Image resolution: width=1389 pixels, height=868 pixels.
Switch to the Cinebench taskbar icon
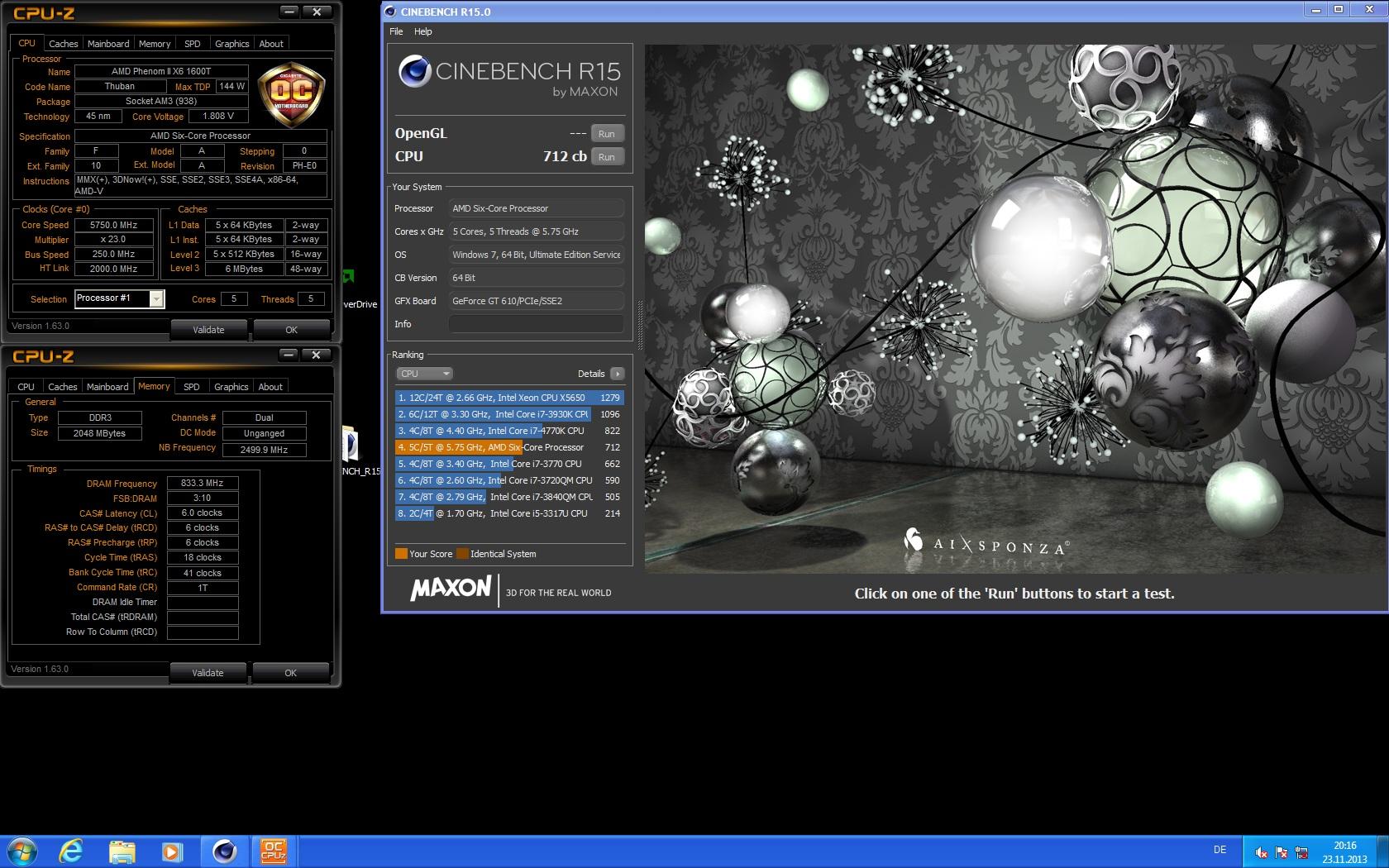click(224, 851)
